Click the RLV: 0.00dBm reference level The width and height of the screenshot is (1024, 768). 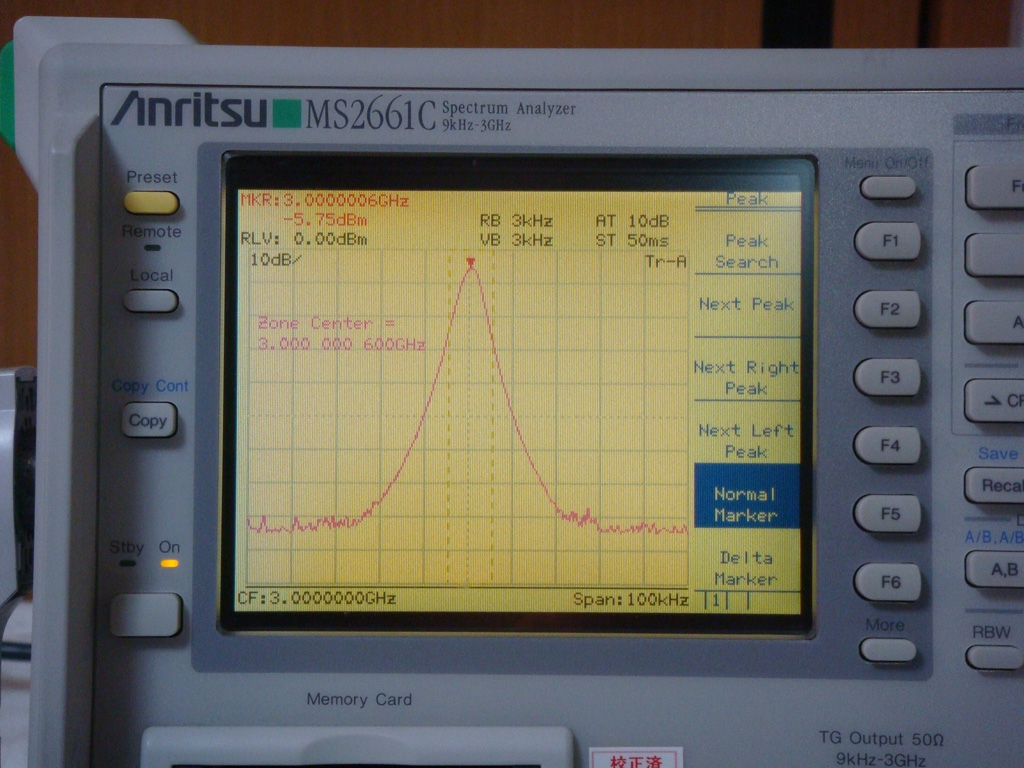point(304,239)
